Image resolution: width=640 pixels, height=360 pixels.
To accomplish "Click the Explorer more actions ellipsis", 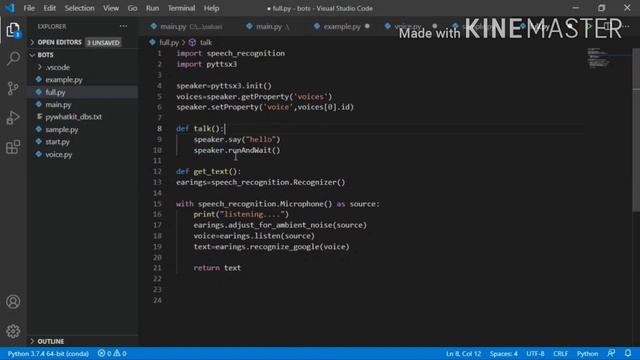I will point(123,26).
